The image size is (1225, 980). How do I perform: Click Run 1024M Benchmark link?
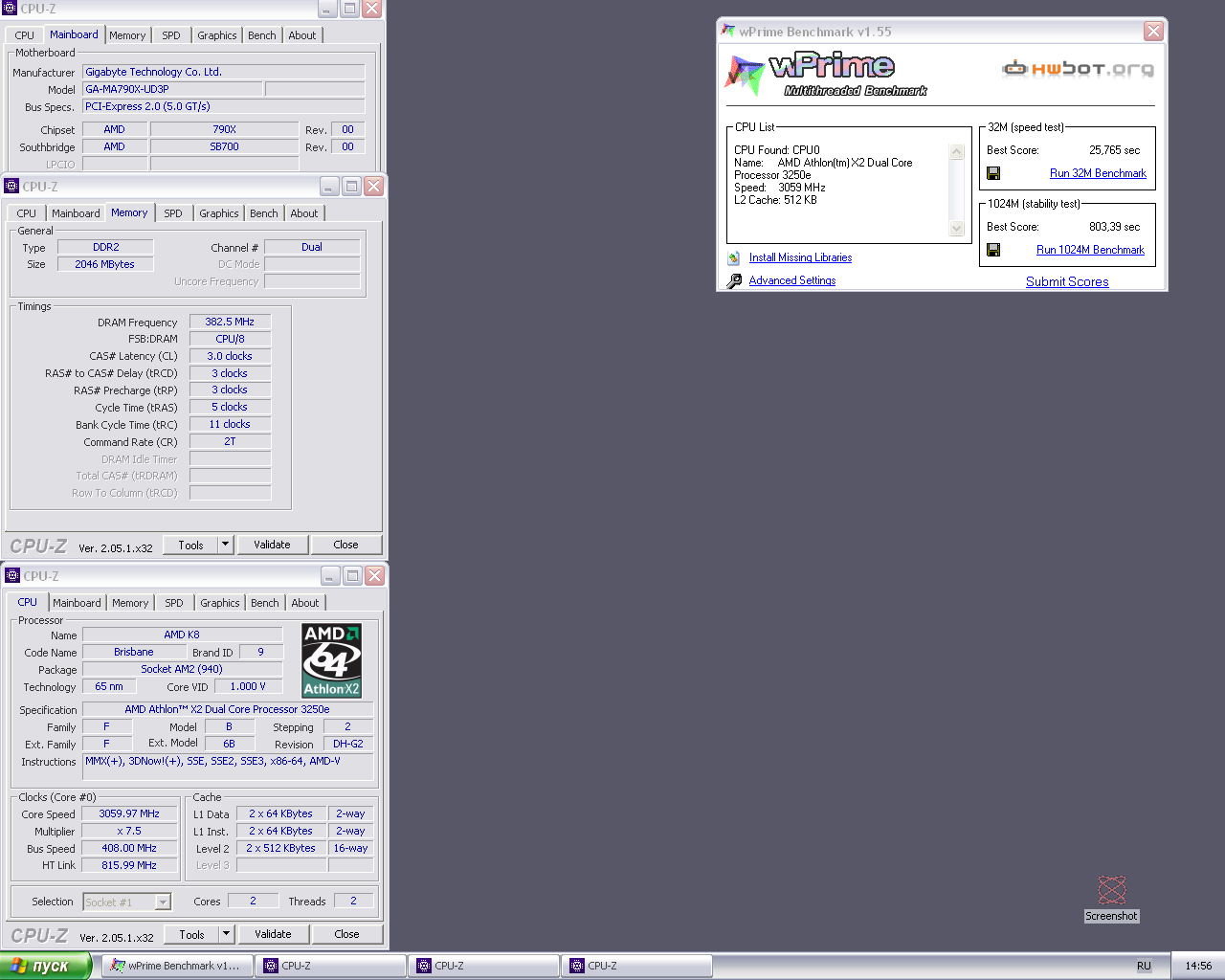pos(1090,250)
